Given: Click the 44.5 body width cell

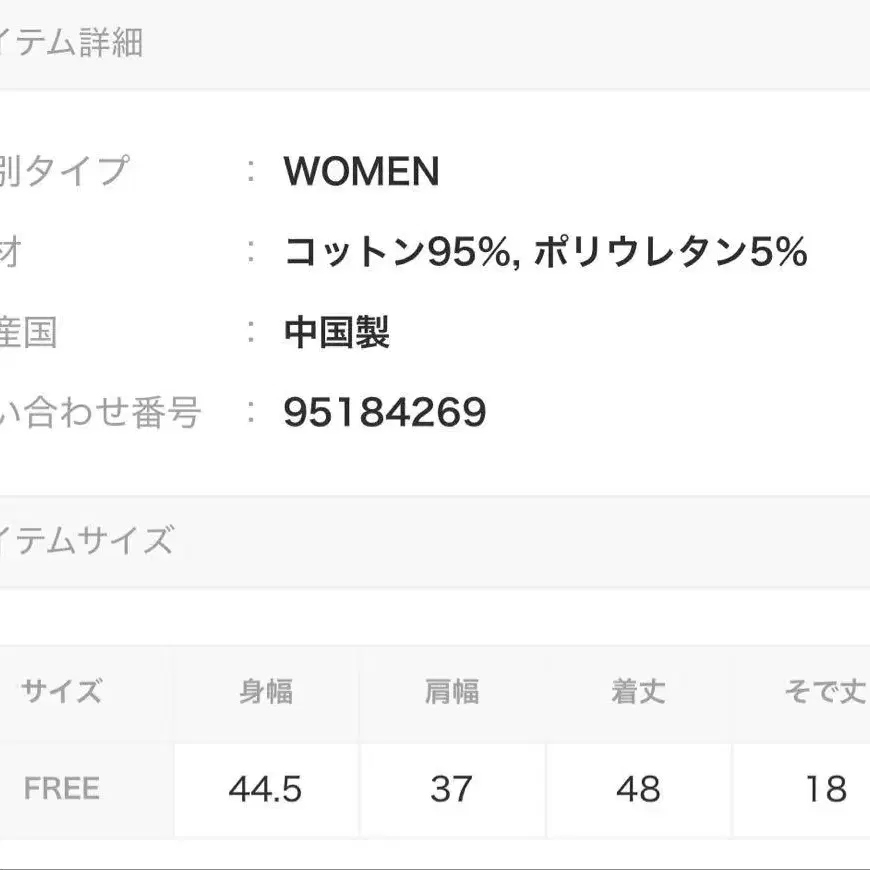Looking at the screenshot, I should point(266,789).
